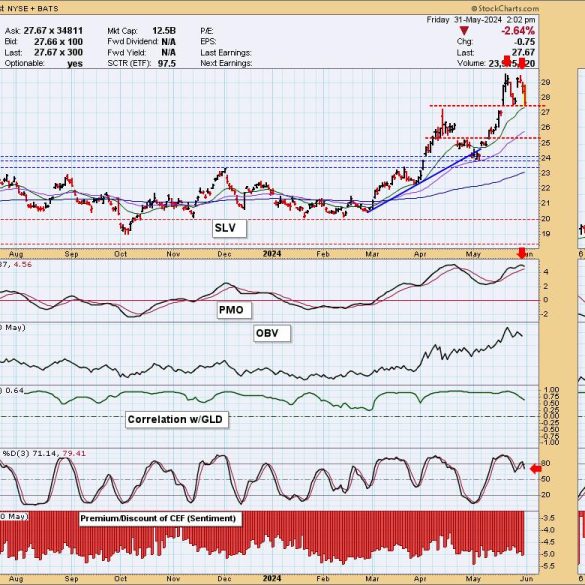Click the blue rising trendline on price chart
The height and width of the screenshot is (585, 585).
425,181
